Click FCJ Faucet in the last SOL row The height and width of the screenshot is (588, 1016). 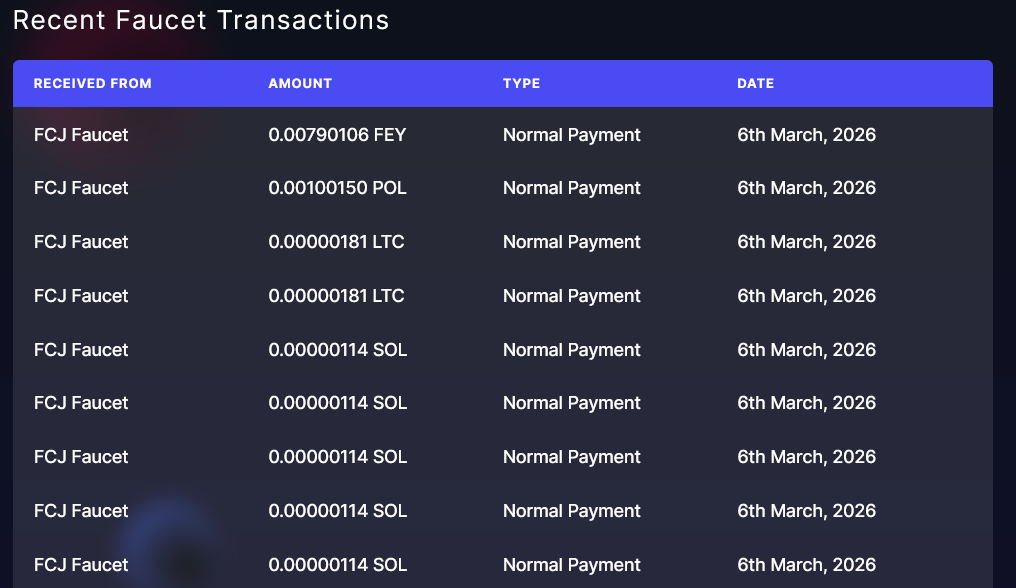click(x=81, y=565)
